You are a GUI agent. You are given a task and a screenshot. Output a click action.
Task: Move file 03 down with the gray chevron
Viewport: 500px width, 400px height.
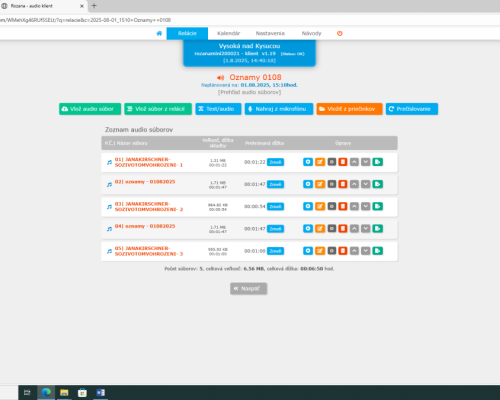click(x=366, y=206)
